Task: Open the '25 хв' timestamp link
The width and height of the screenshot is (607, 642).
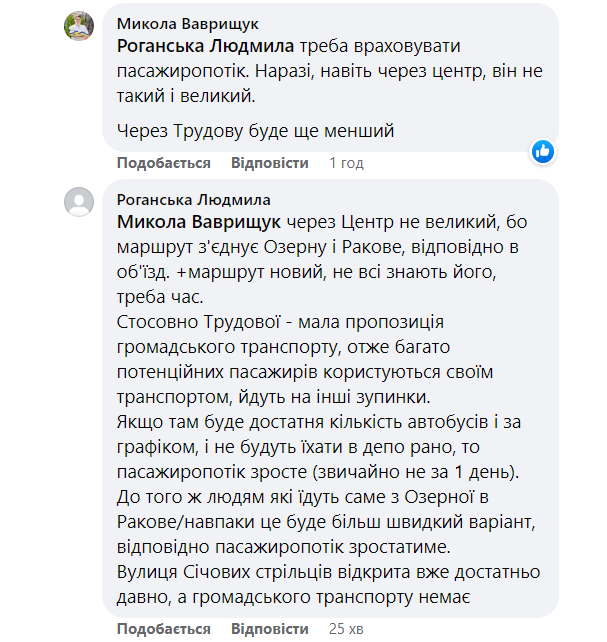Action: click(x=349, y=629)
